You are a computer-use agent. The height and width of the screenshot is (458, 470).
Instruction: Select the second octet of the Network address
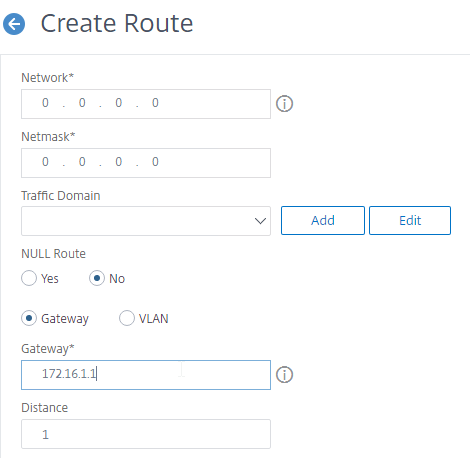(x=82, y=103)
